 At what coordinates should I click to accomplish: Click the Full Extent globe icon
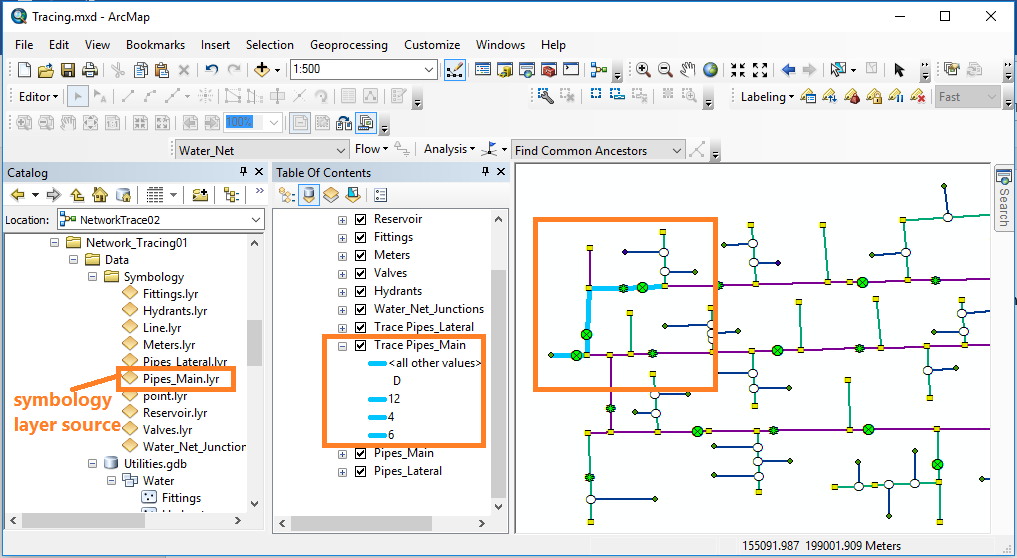(x=710, y=69)
